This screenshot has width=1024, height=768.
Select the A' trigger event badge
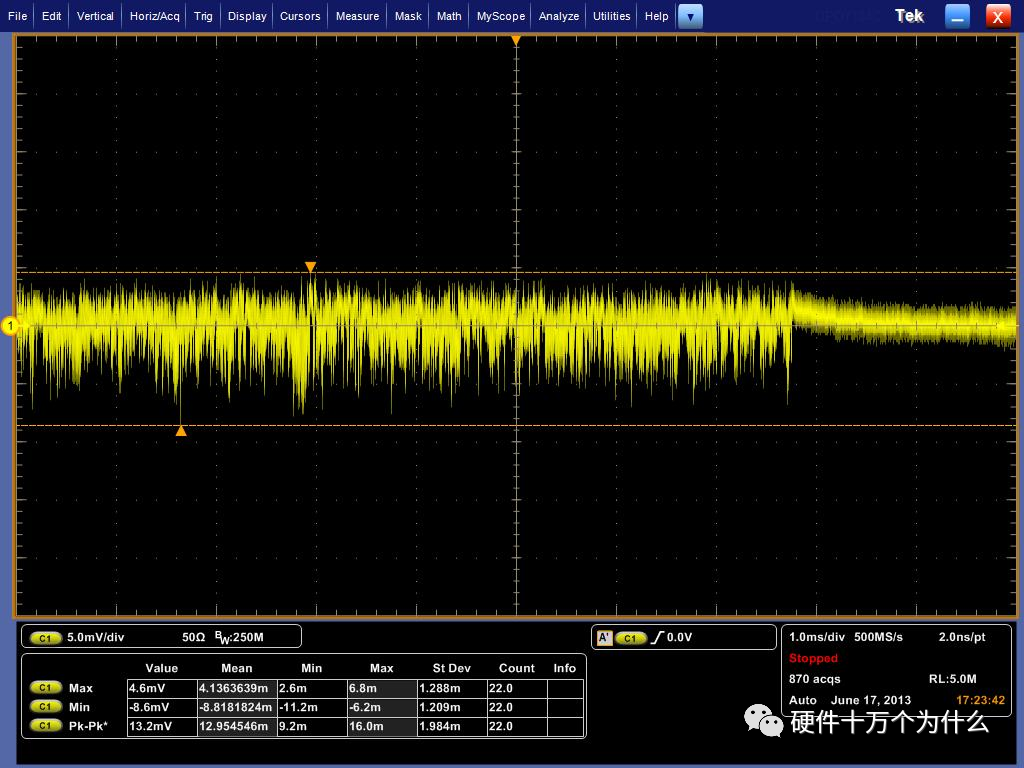point(604,638)
